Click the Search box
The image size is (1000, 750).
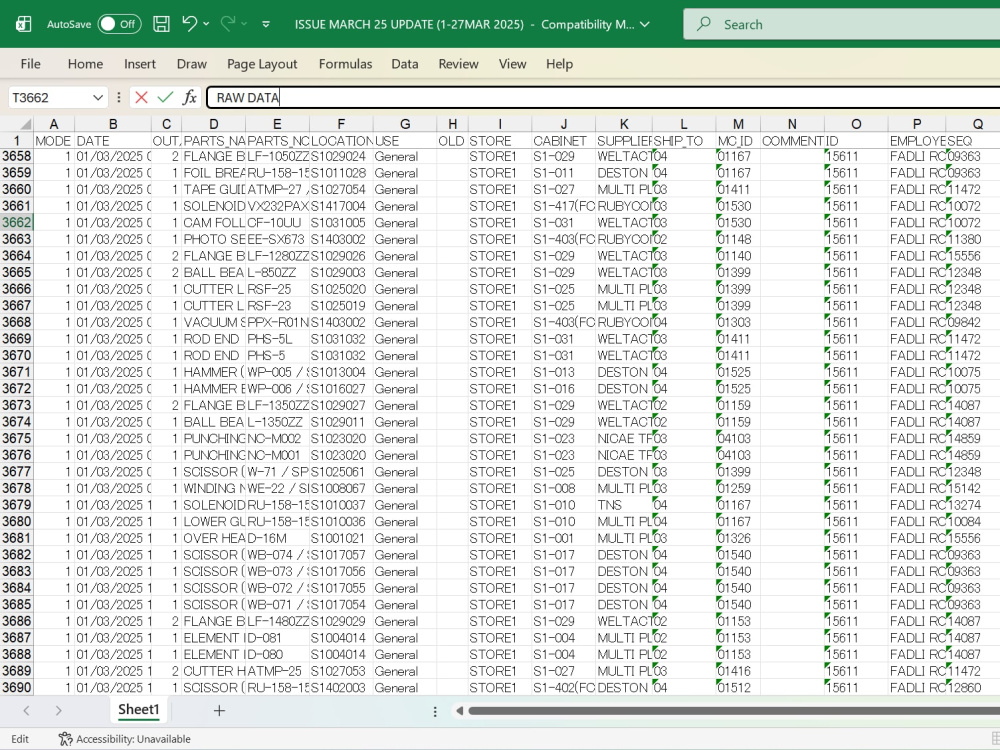tap(841, 24)
